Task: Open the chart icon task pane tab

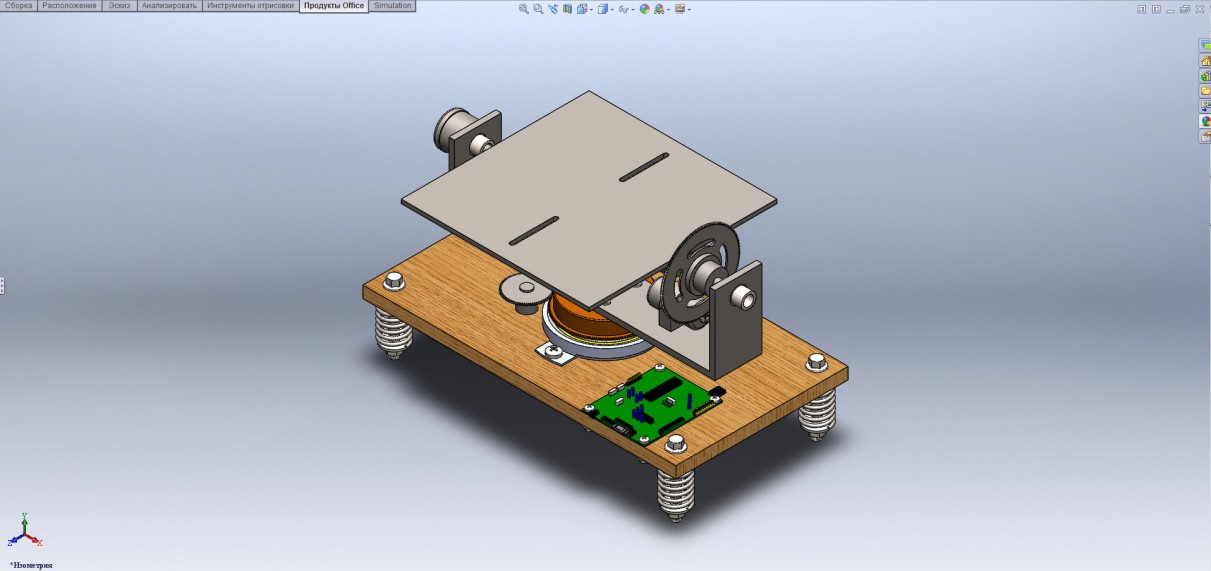Action: click(1205, 76)
